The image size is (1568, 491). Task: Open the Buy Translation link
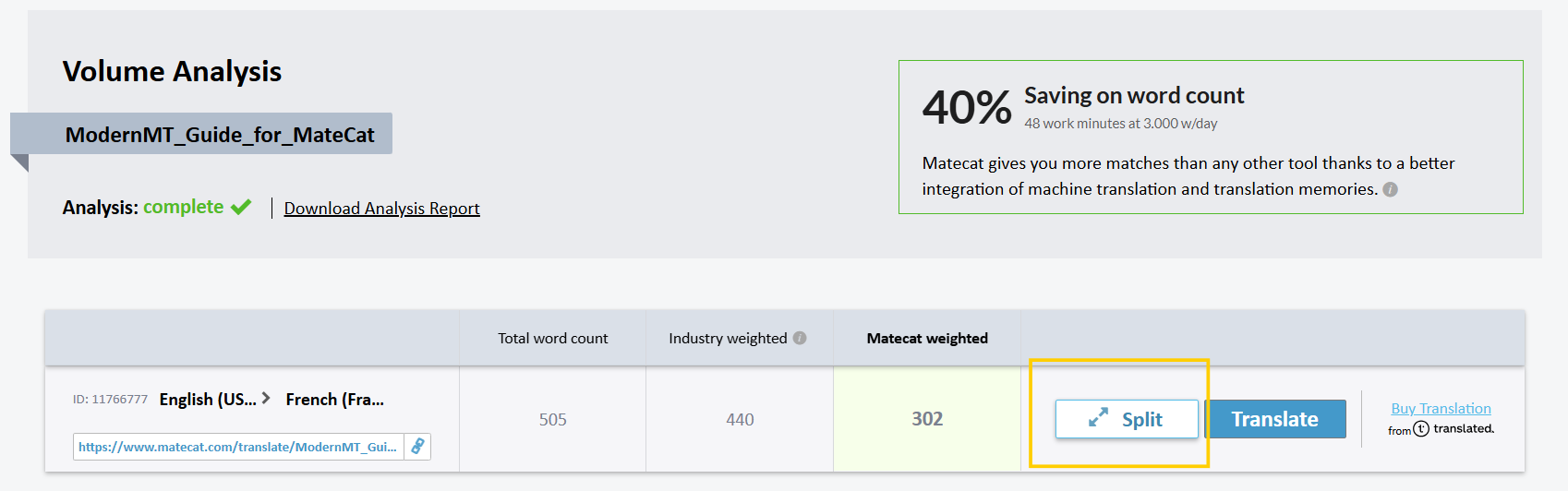(1441, 408)
